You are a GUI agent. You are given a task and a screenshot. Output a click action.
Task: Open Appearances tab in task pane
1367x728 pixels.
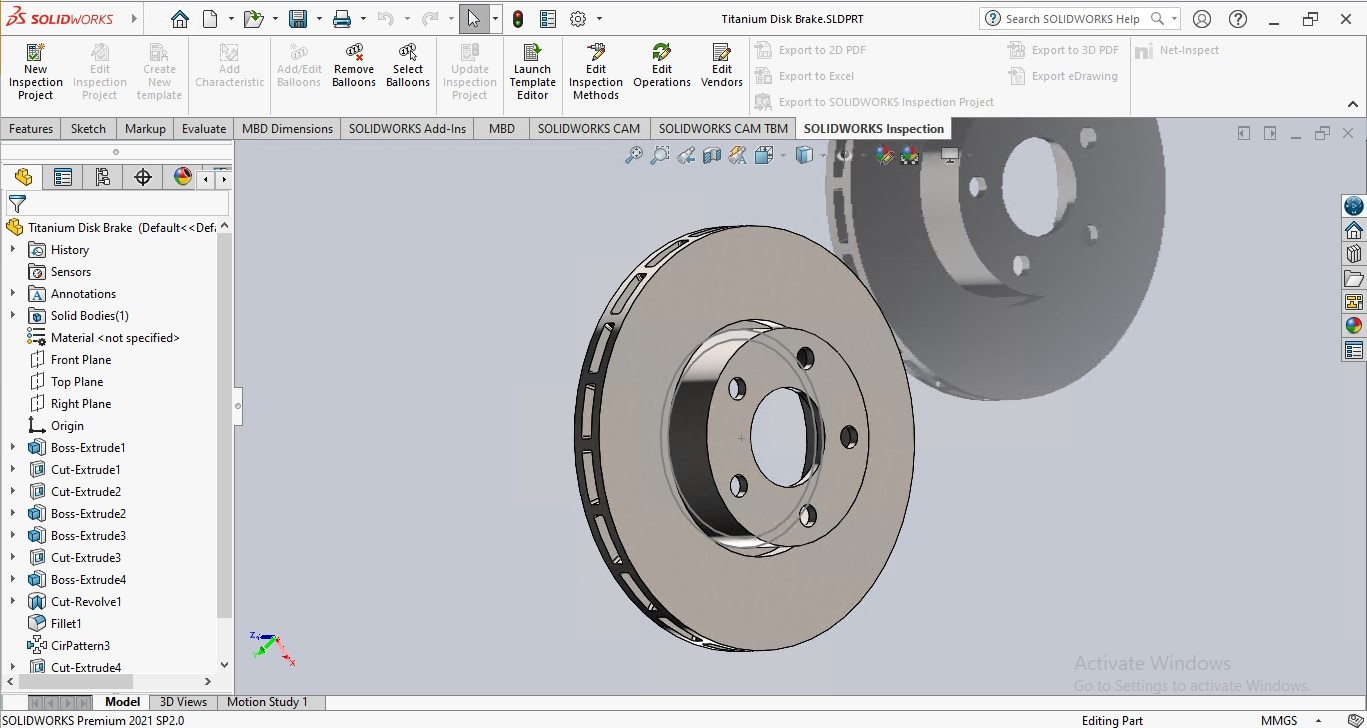tap(1354, 326)
